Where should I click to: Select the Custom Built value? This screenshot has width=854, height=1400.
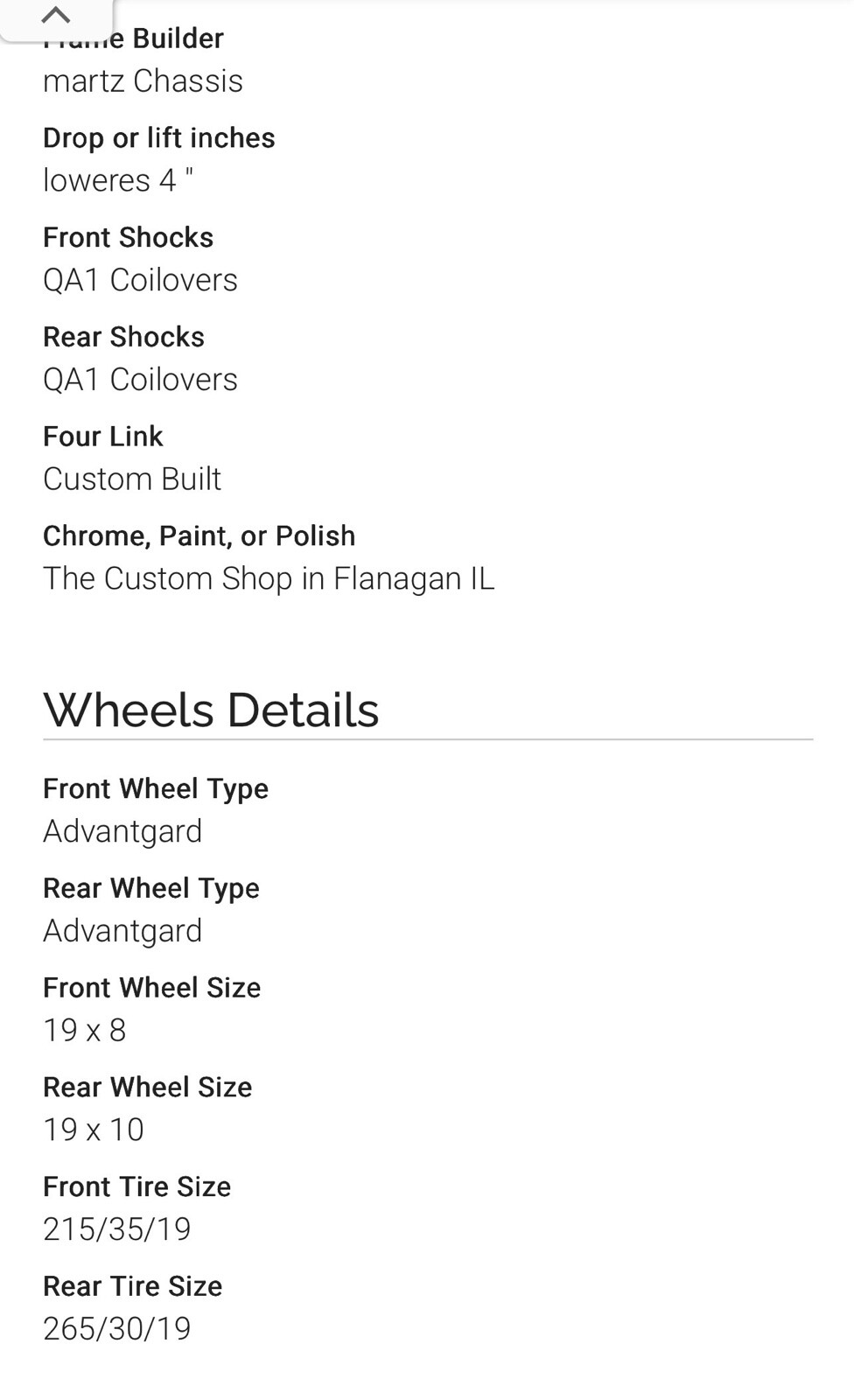pos(132,479)
